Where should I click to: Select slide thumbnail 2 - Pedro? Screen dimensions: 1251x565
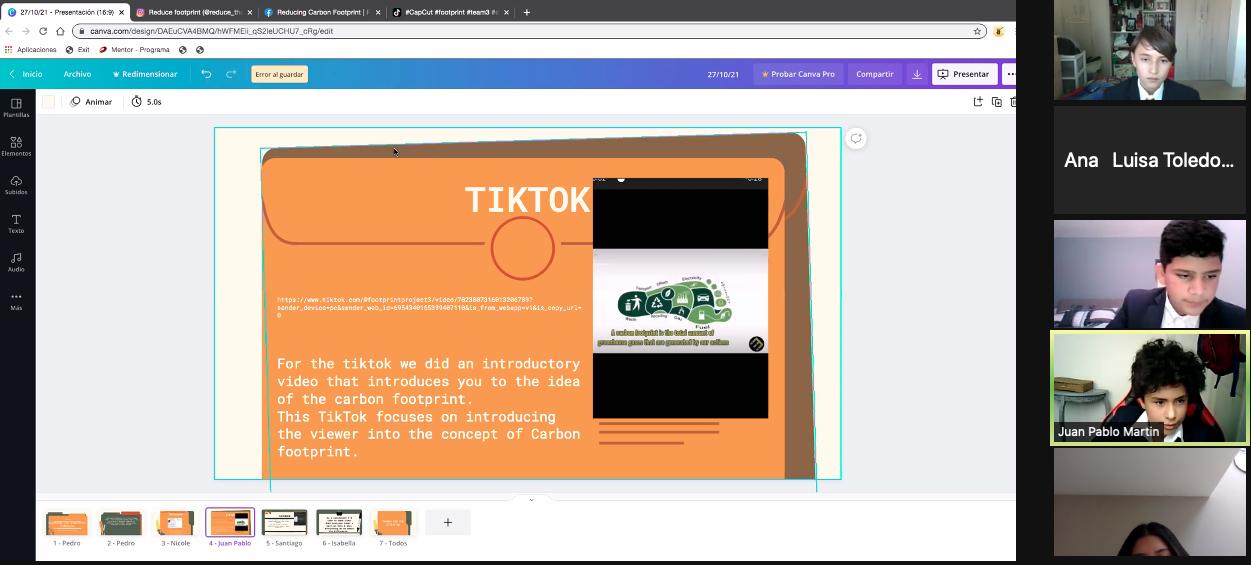pyautogui.click(x=121, y=523)
